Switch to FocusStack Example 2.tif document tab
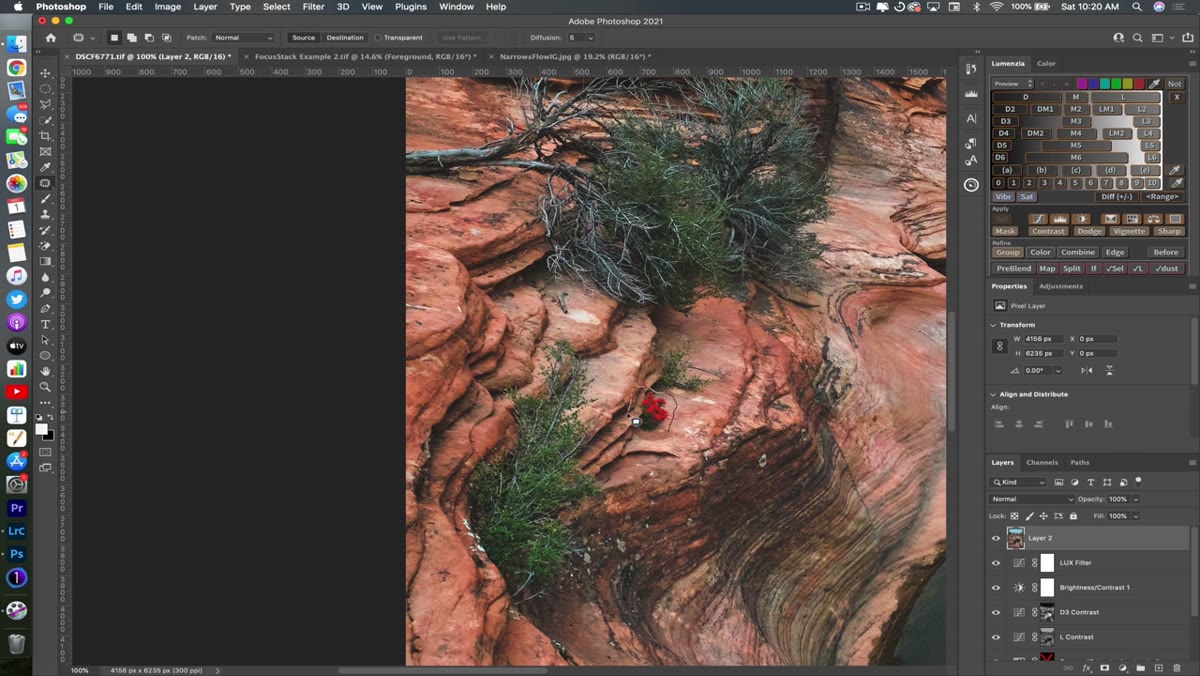 click(x=365, y=56)
